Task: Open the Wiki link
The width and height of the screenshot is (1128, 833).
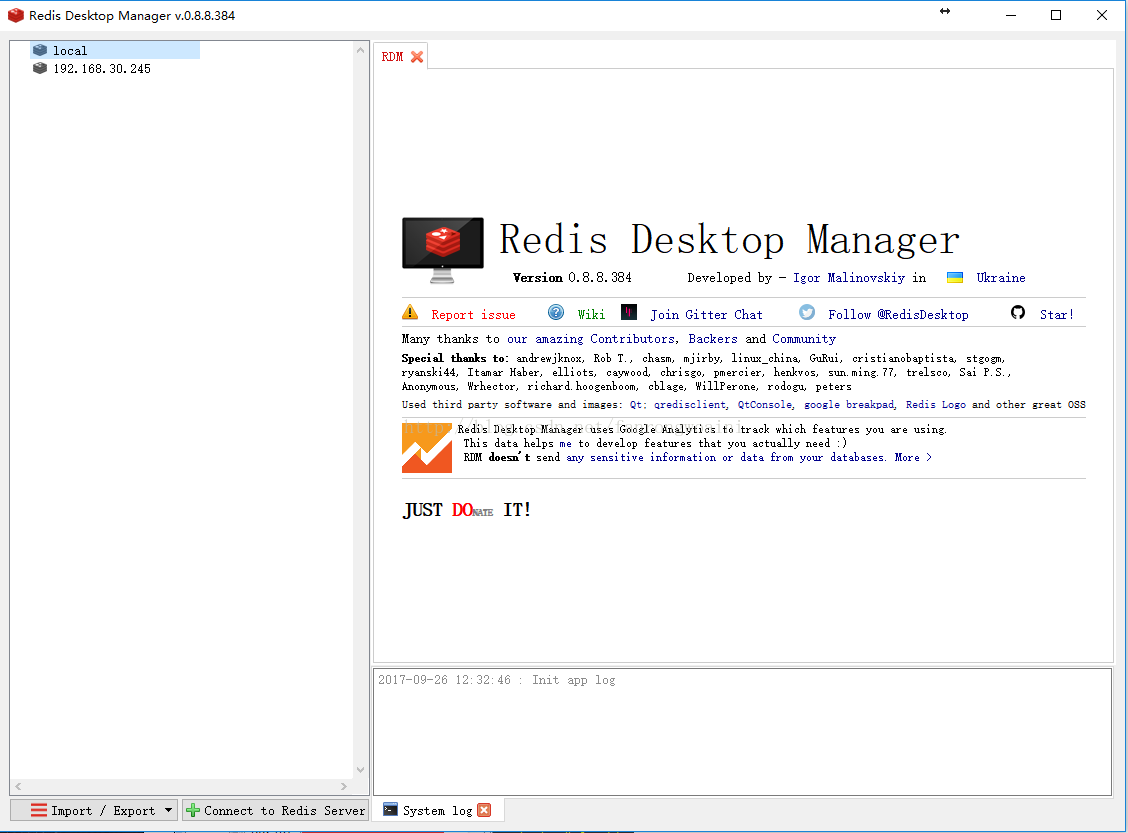Action: tap(591, 314)
